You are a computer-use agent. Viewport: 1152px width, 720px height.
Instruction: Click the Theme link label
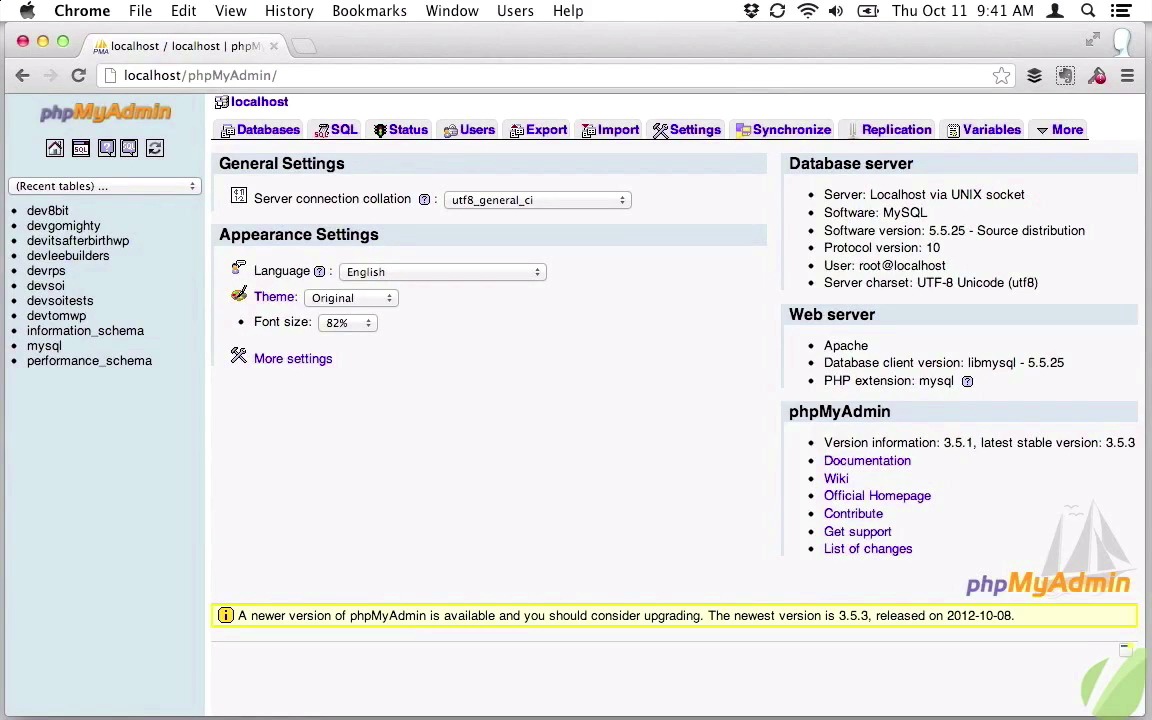click(276, 297)
